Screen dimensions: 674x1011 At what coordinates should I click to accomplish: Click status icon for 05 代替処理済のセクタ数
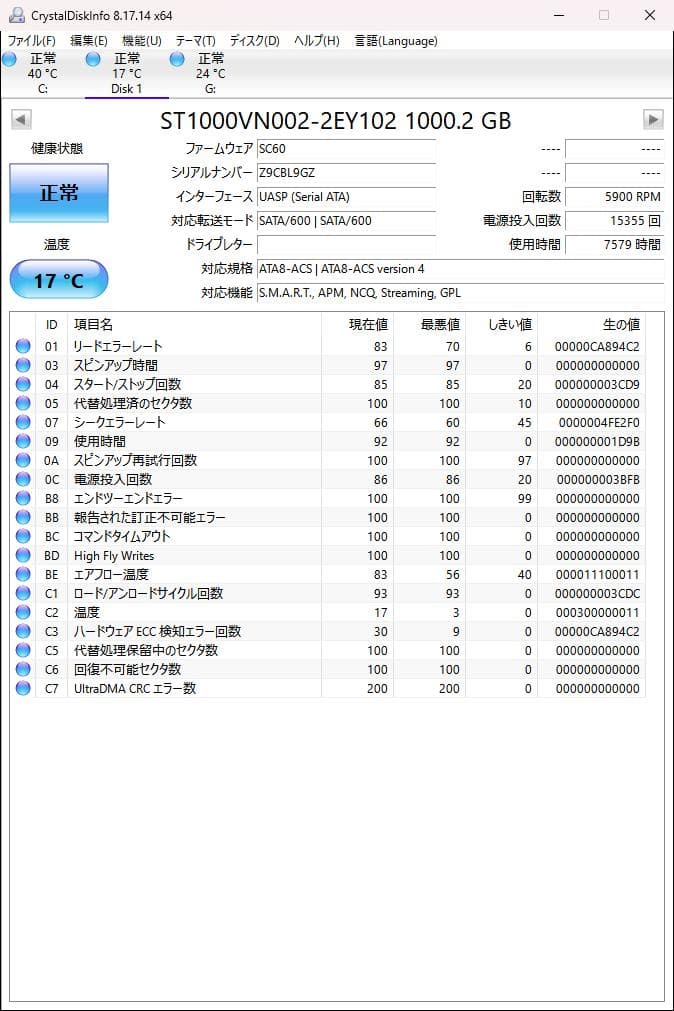pyautogui.click(x=23, y=403)
